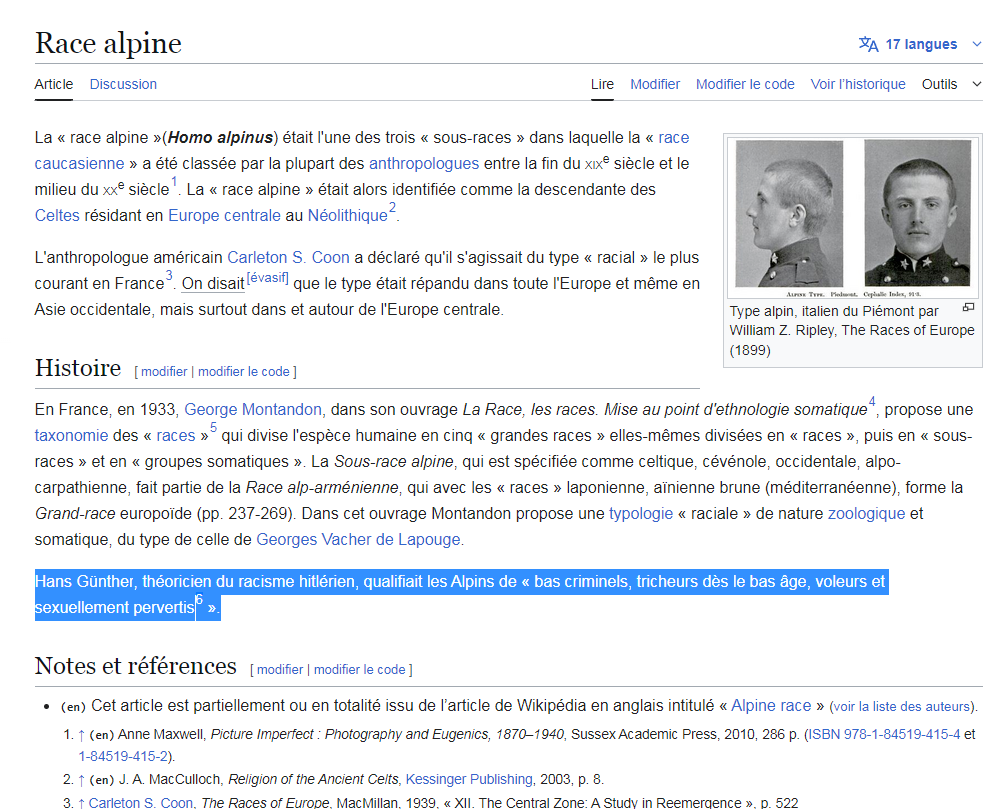The width and height of the screenshot is (993, 809).
Task: Open the Alpine race English article link
Action: click(x=771, y=706)
